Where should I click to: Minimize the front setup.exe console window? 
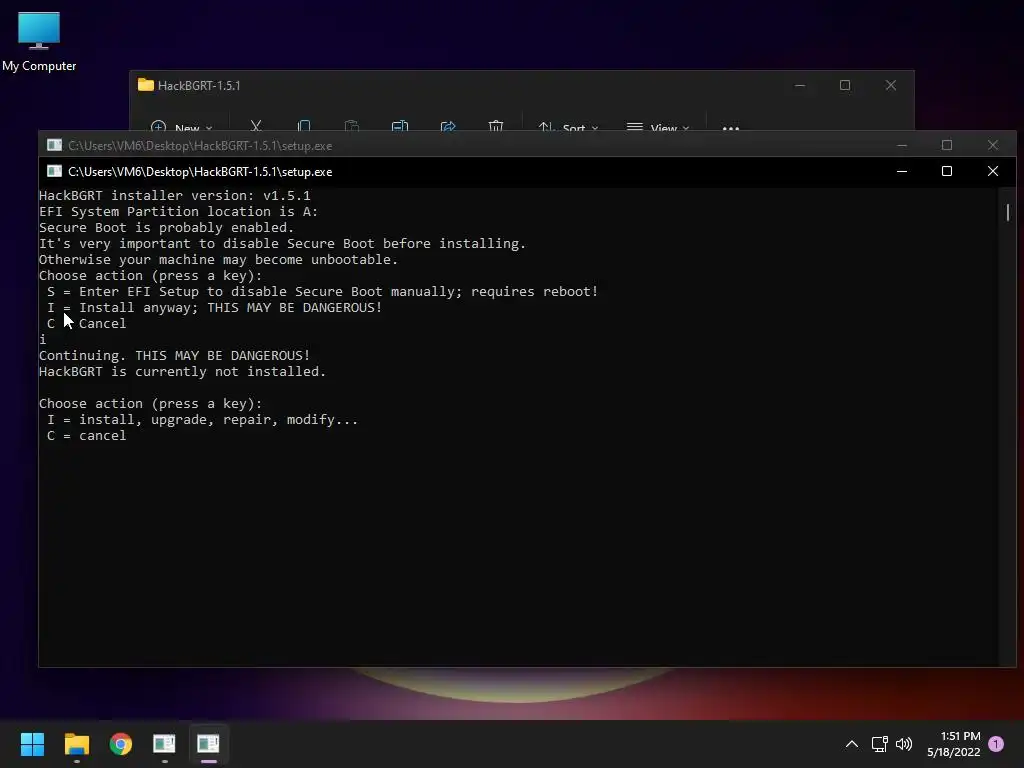point(902,171)
